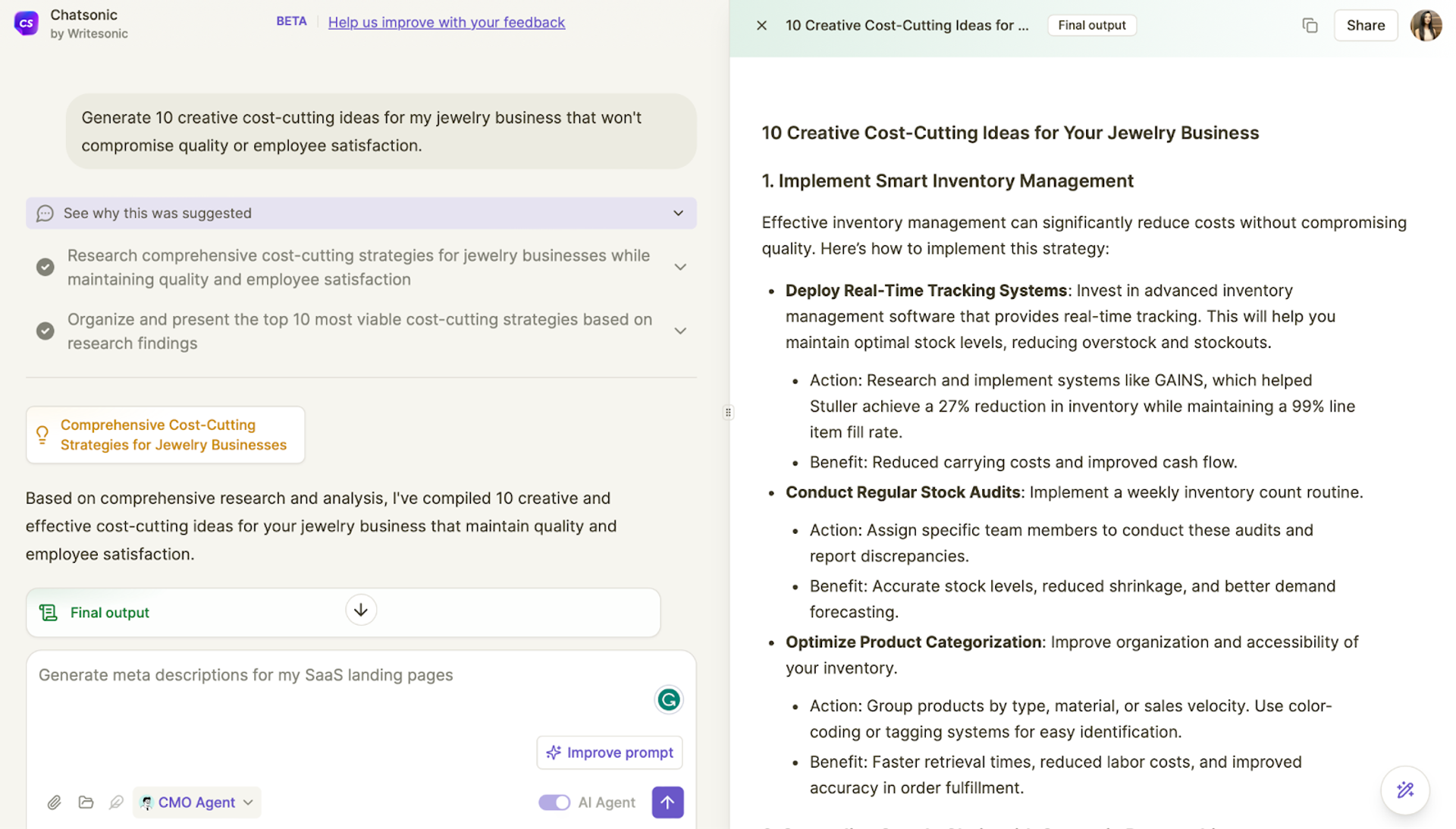Screen dimensions: 1456x829
Task: Click the 'by Writesonic' subtitle
Action: point(89,33)
